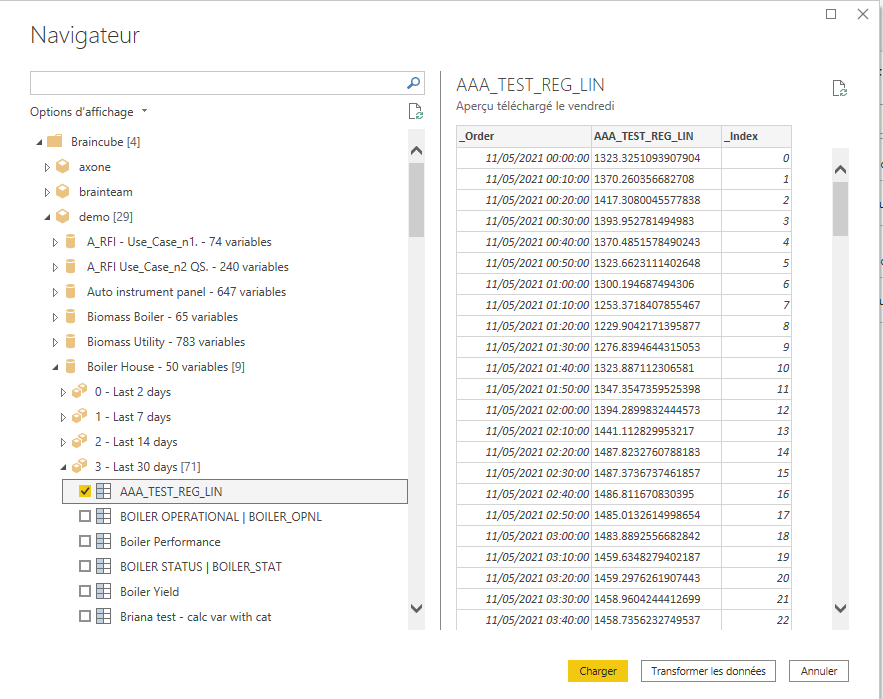This screenshot has width=883, height=699.
Task: Select the Braincube folder icon
Action: (55, 141)
